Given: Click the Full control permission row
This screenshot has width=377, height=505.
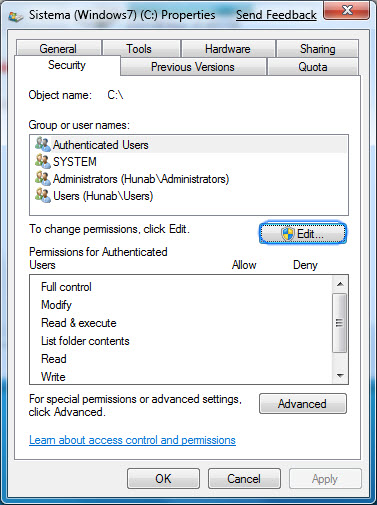Looking at the screenshot, I should pos(182,287).
